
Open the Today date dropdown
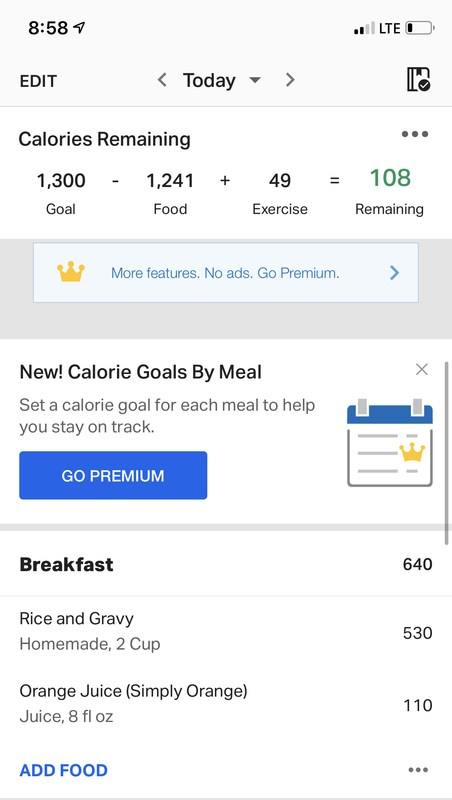222,80
